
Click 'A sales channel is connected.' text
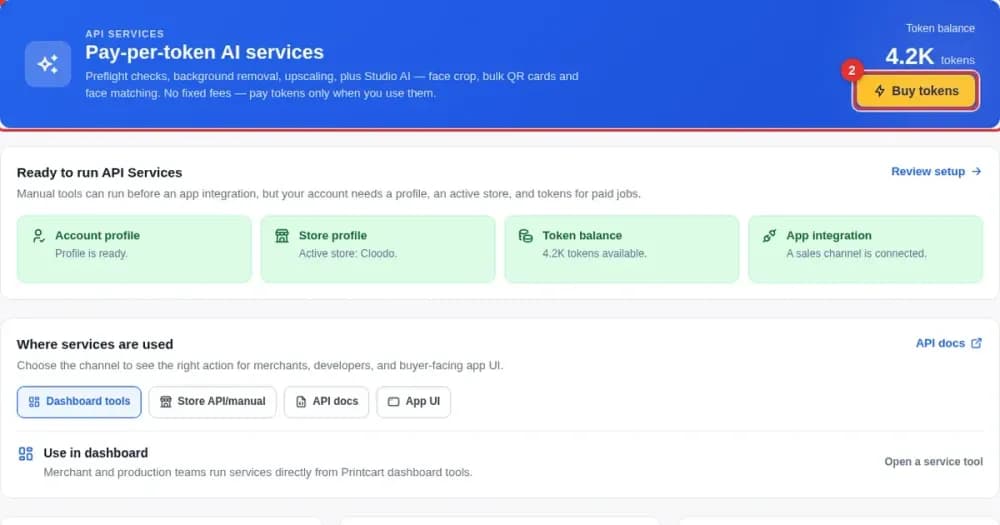coord(856,254)
